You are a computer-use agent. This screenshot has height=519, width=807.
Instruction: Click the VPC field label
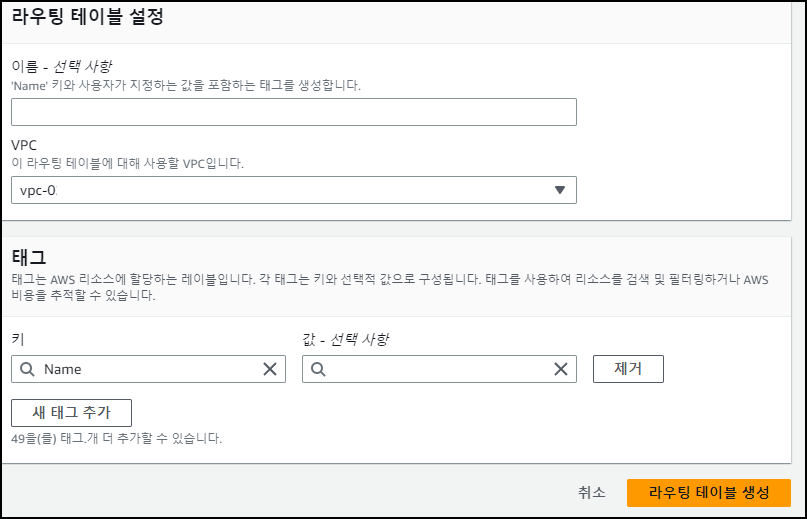[24, 145]
